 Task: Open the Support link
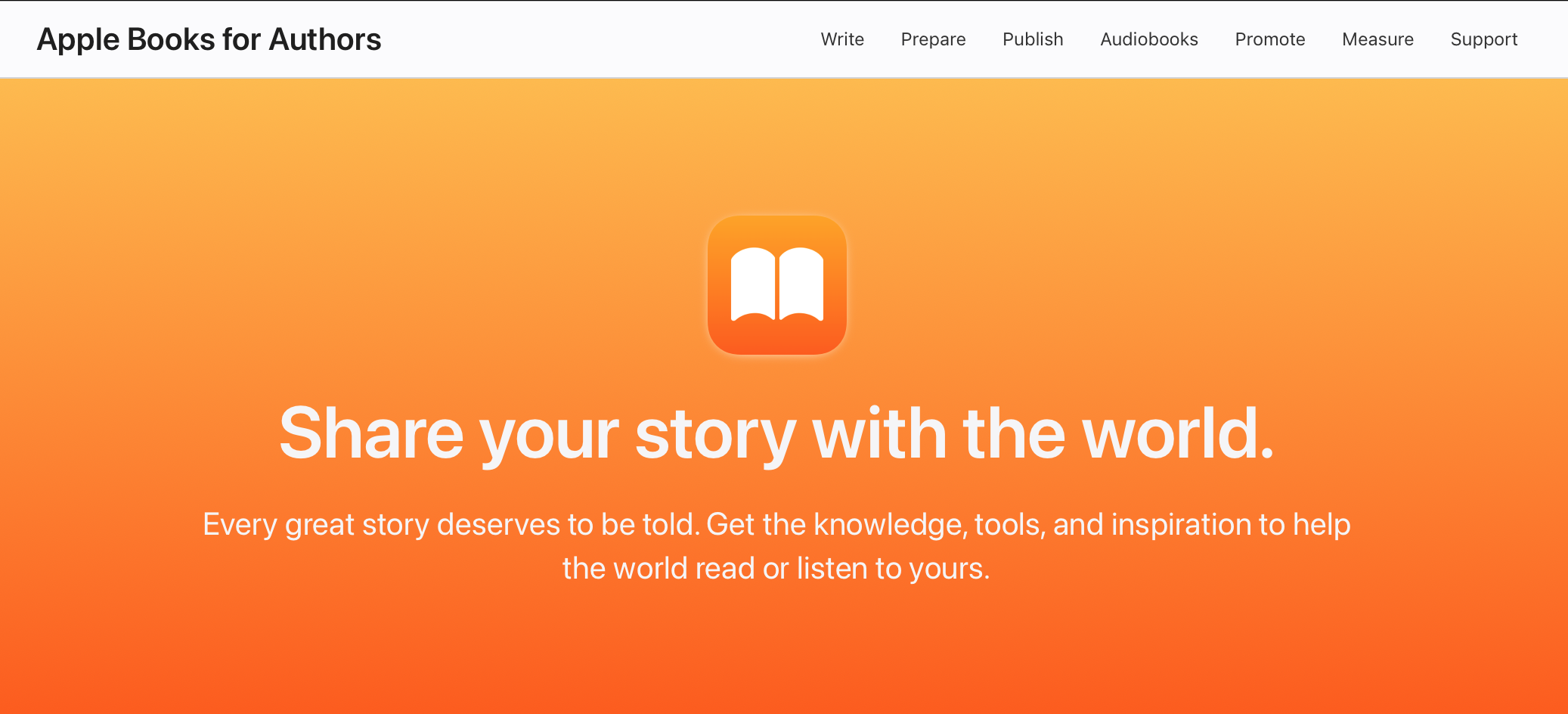1484,39
